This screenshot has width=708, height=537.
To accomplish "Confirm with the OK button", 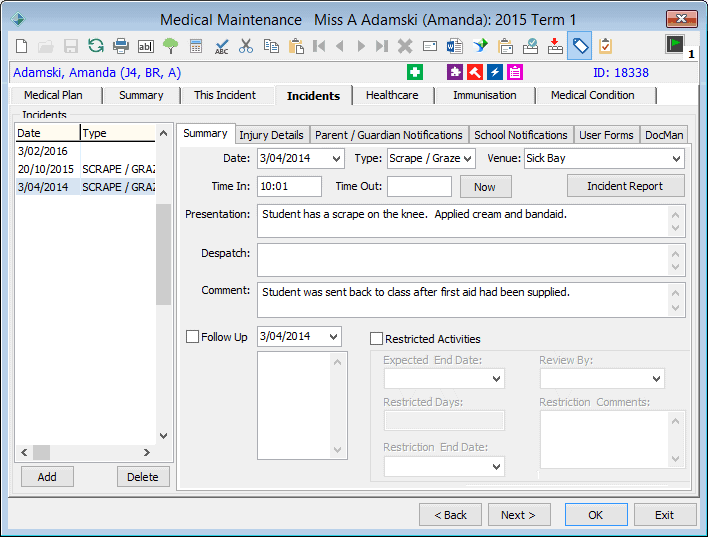I will click(x=596, y=515).
